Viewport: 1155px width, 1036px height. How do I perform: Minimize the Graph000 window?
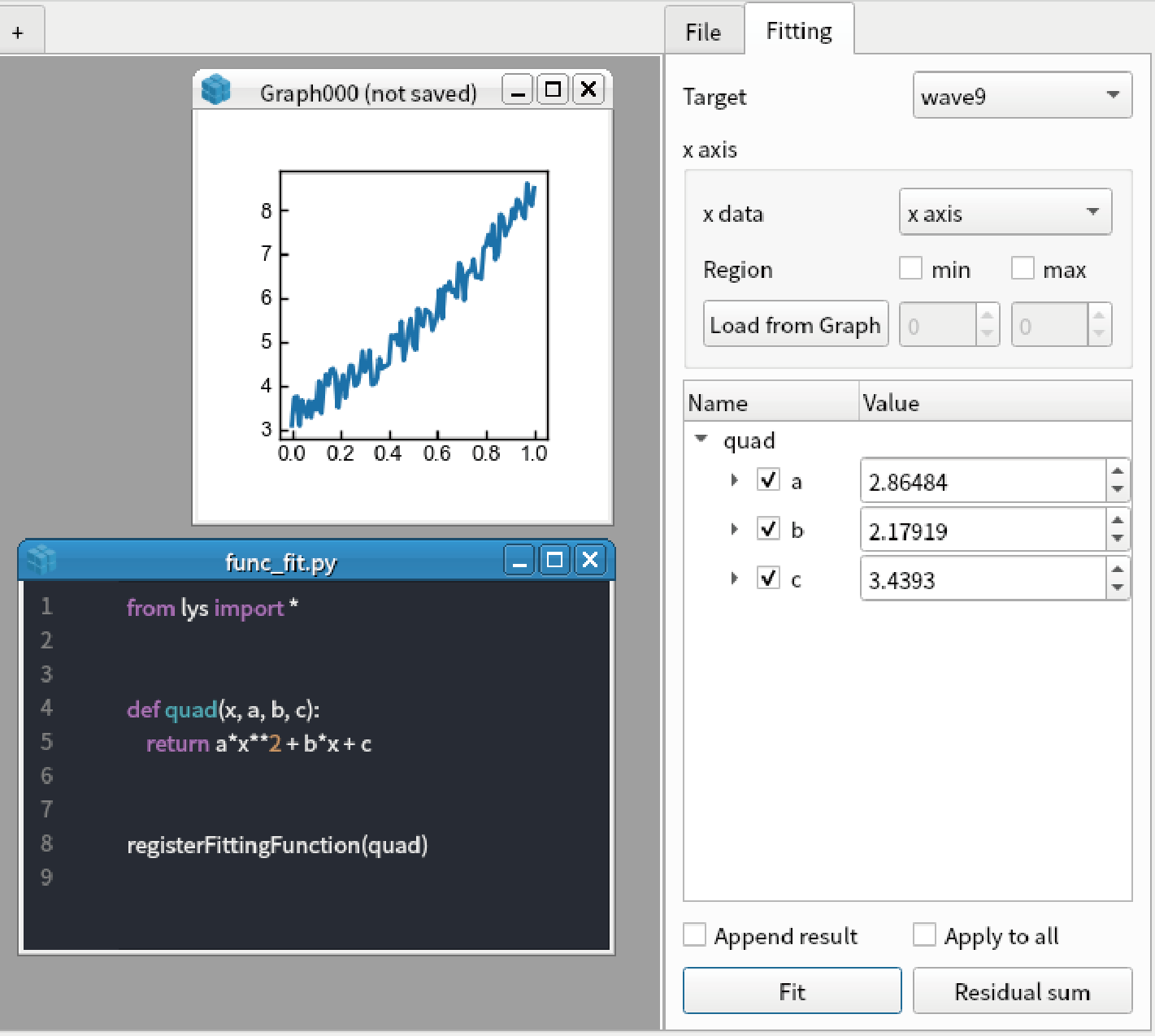point(517,89)
